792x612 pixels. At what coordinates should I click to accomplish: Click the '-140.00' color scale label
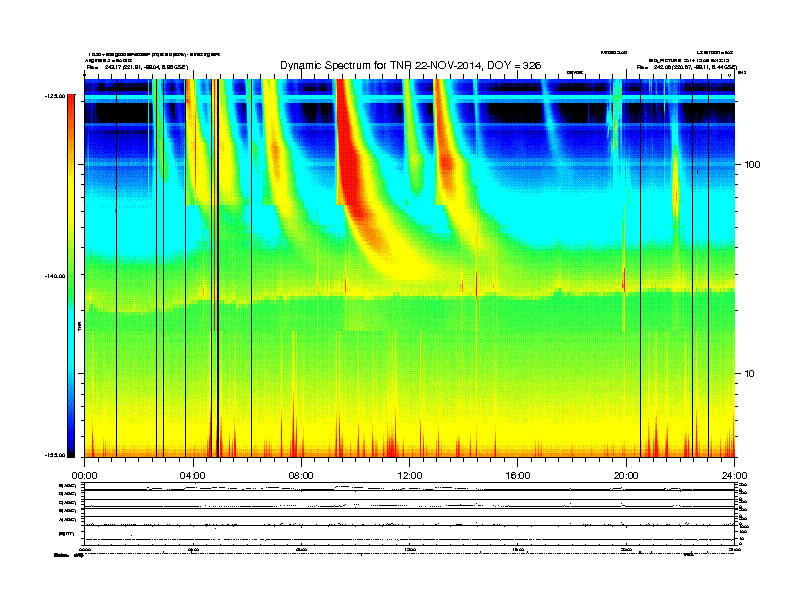[55, 276]
